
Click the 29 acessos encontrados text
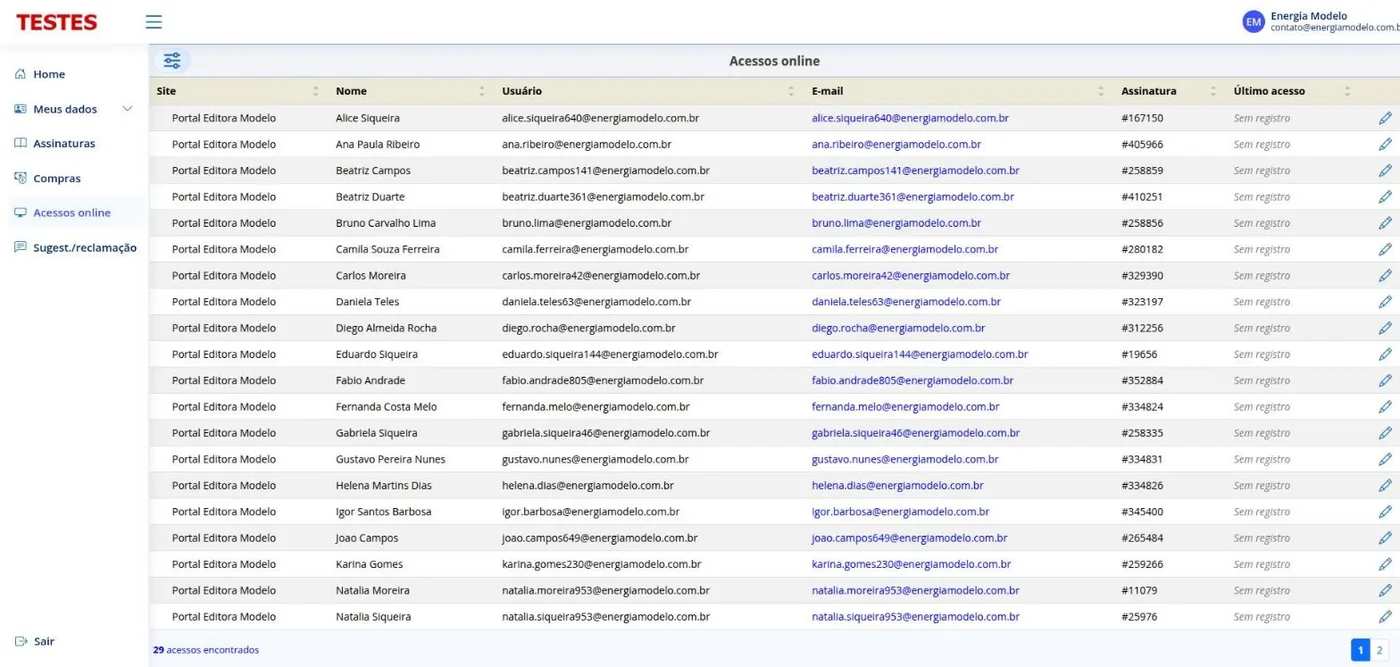[x=206, y=650]
